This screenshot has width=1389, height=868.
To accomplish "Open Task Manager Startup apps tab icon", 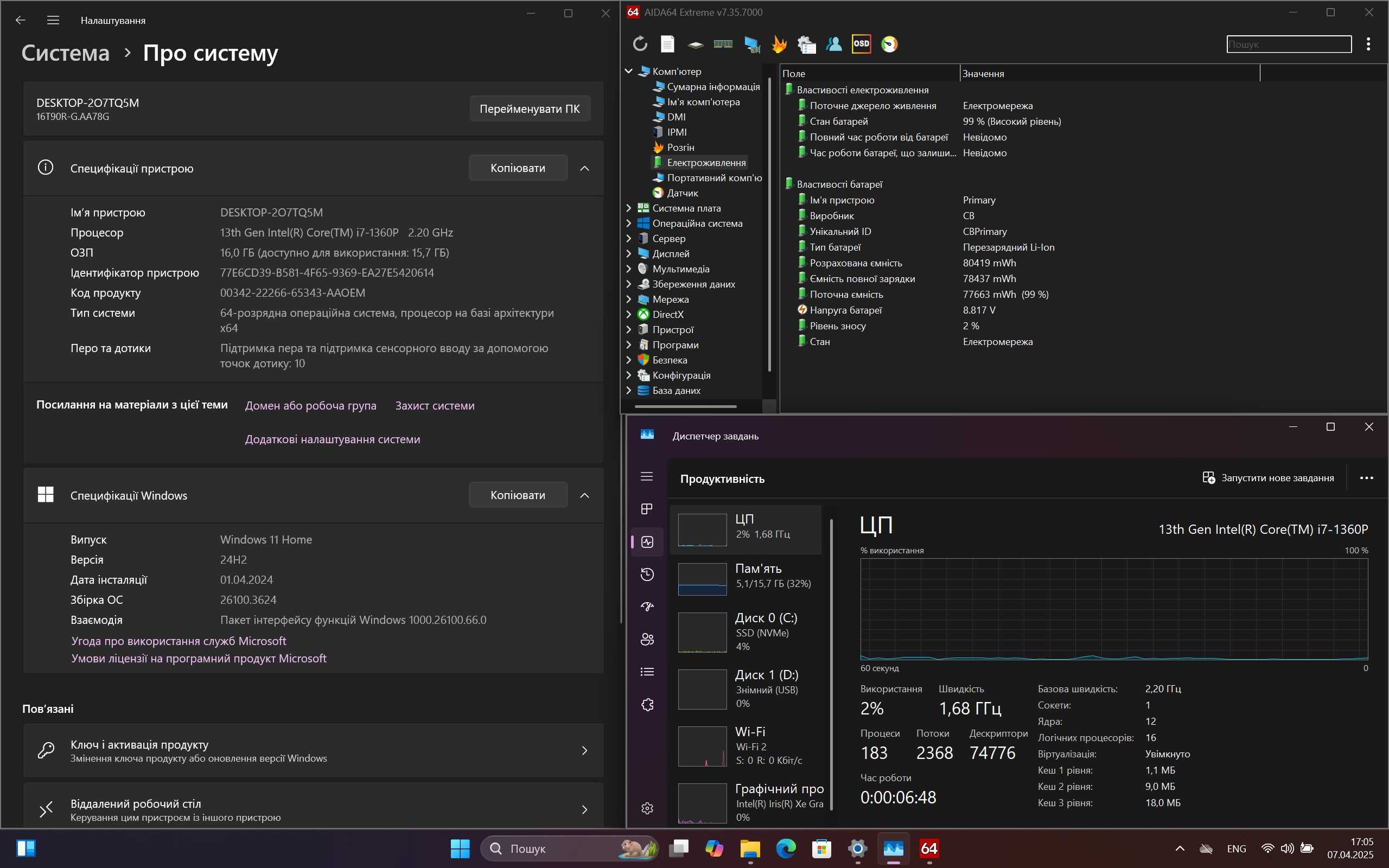I will click(x=647, y=607).
